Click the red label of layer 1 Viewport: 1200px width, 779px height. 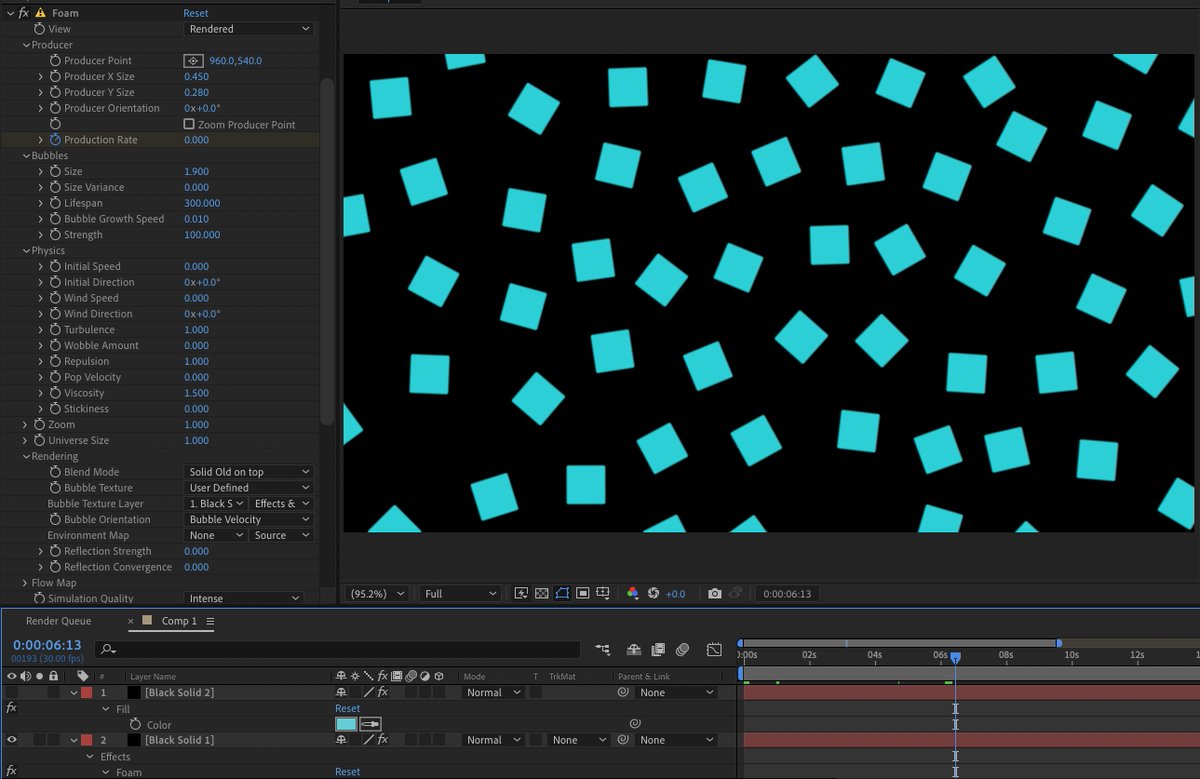click(x=86, y=692)
